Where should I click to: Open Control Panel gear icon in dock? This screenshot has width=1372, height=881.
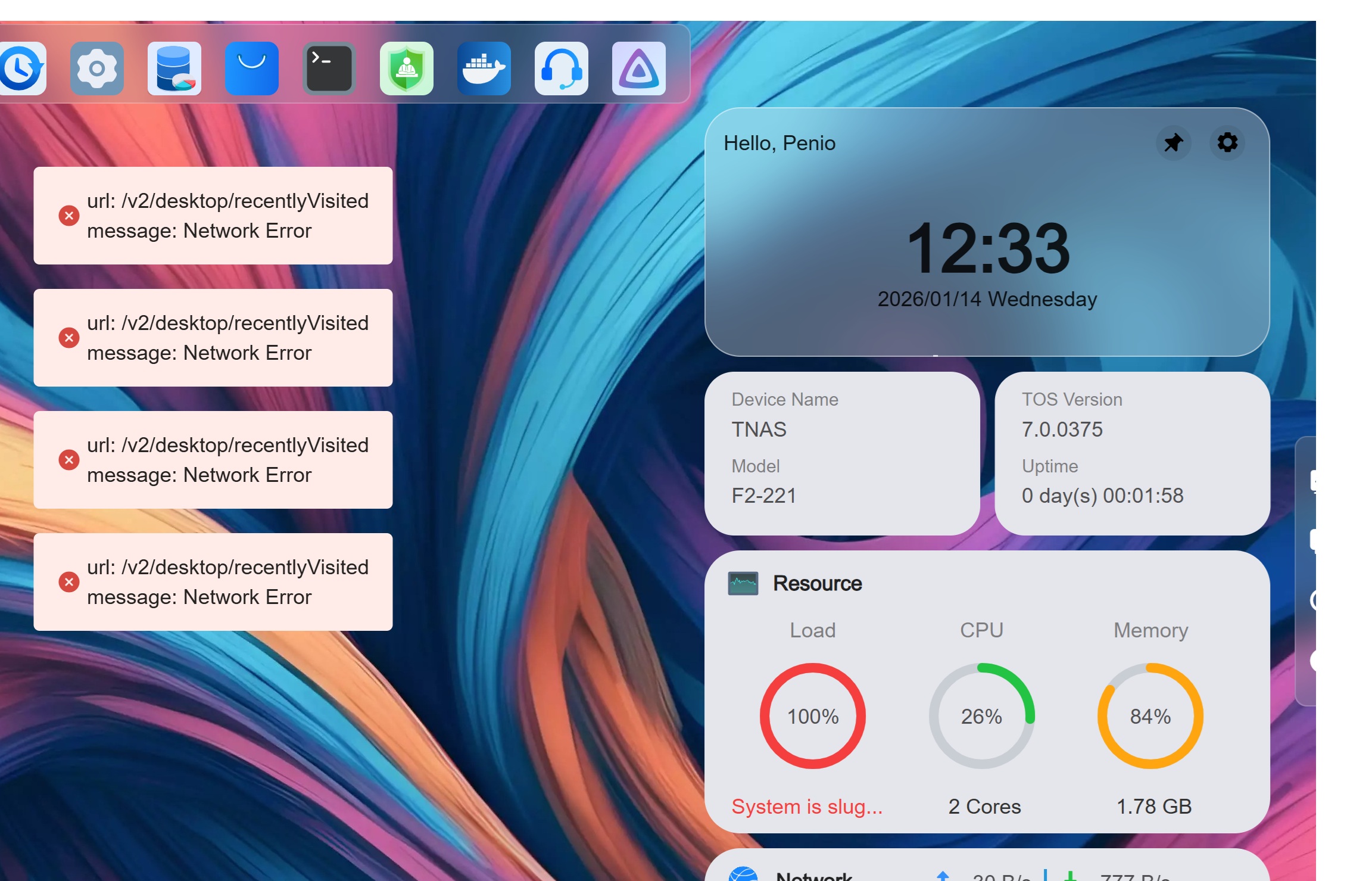click(97, 69)
